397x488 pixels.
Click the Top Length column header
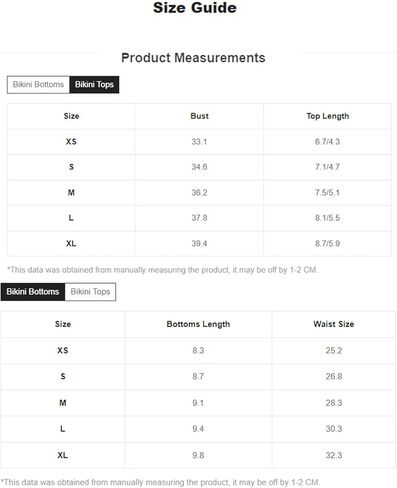click(x=328, y=116)
